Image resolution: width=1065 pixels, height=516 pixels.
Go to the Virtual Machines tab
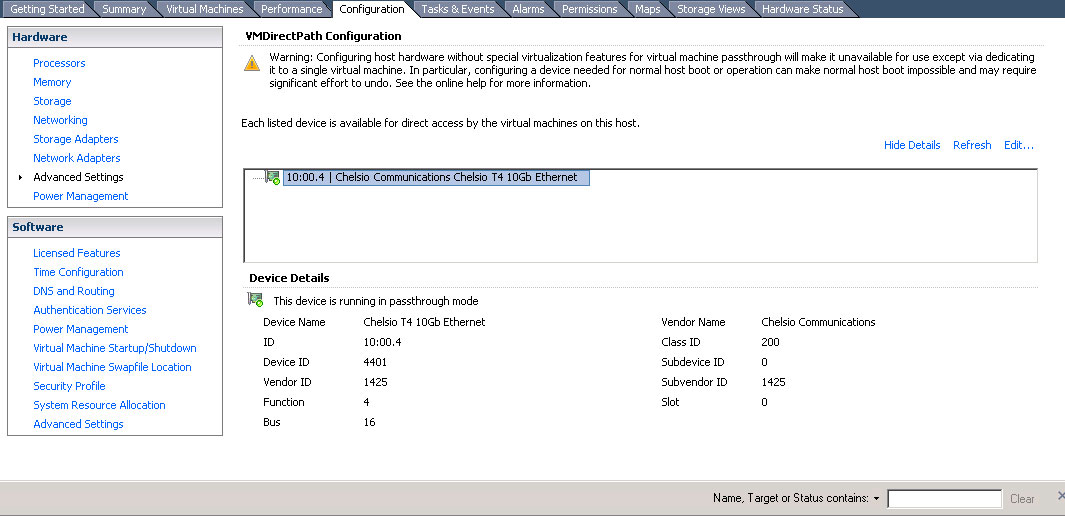204,9
